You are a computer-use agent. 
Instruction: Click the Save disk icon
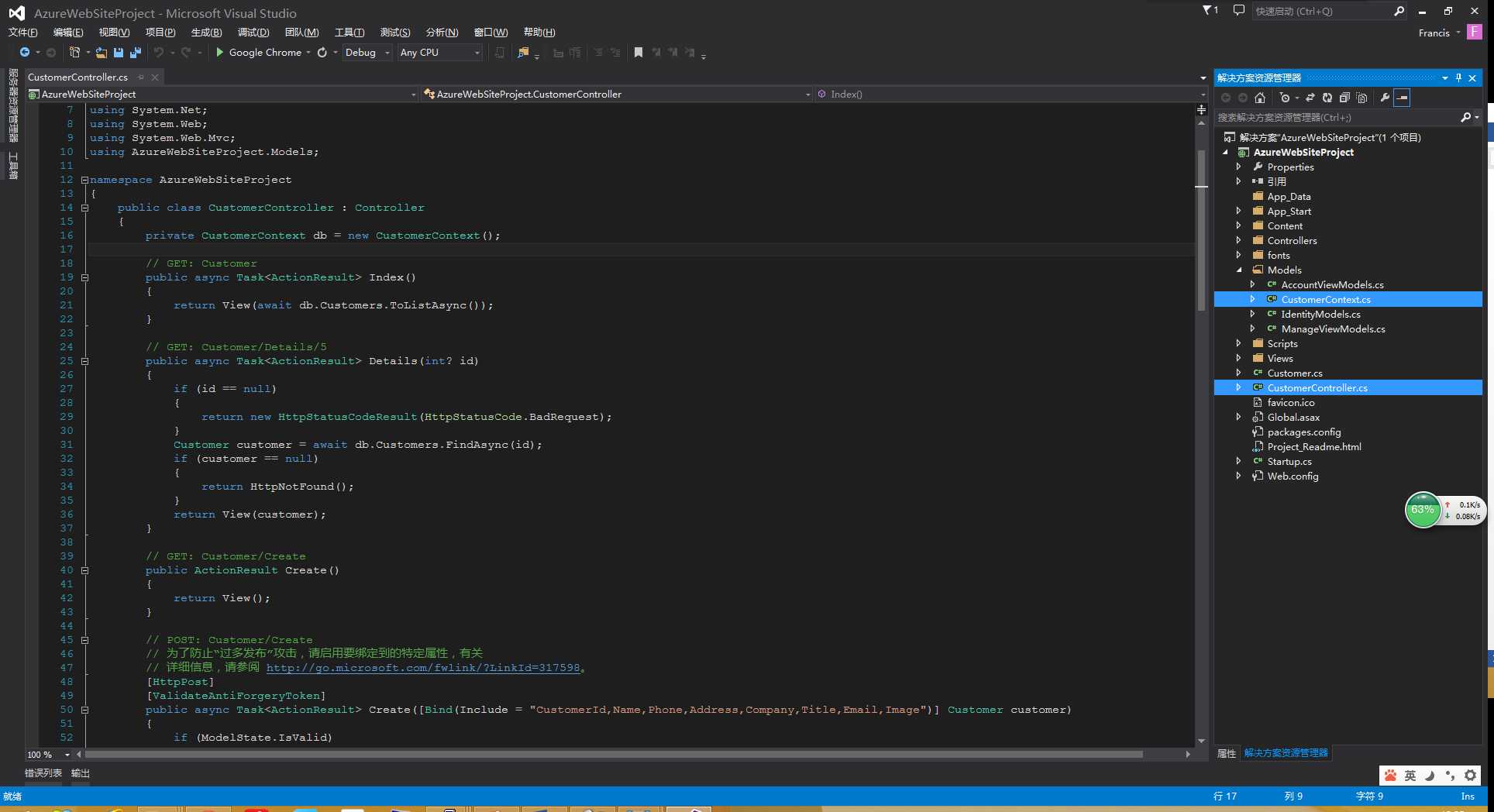point(119,52)
